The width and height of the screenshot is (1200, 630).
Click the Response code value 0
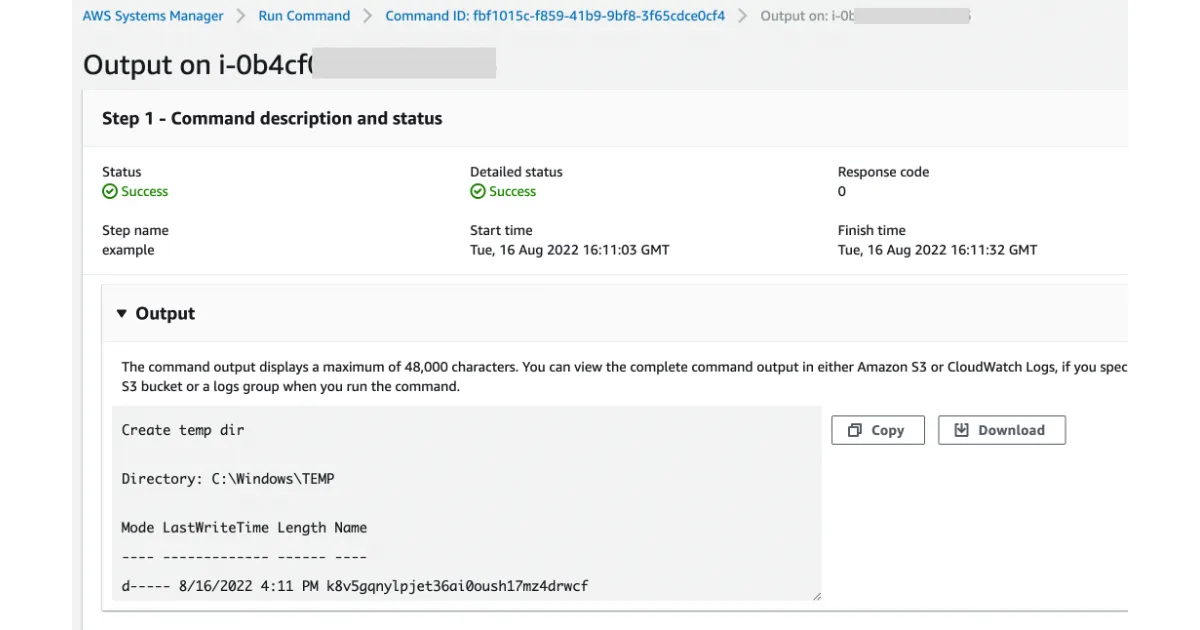(842, 192)
